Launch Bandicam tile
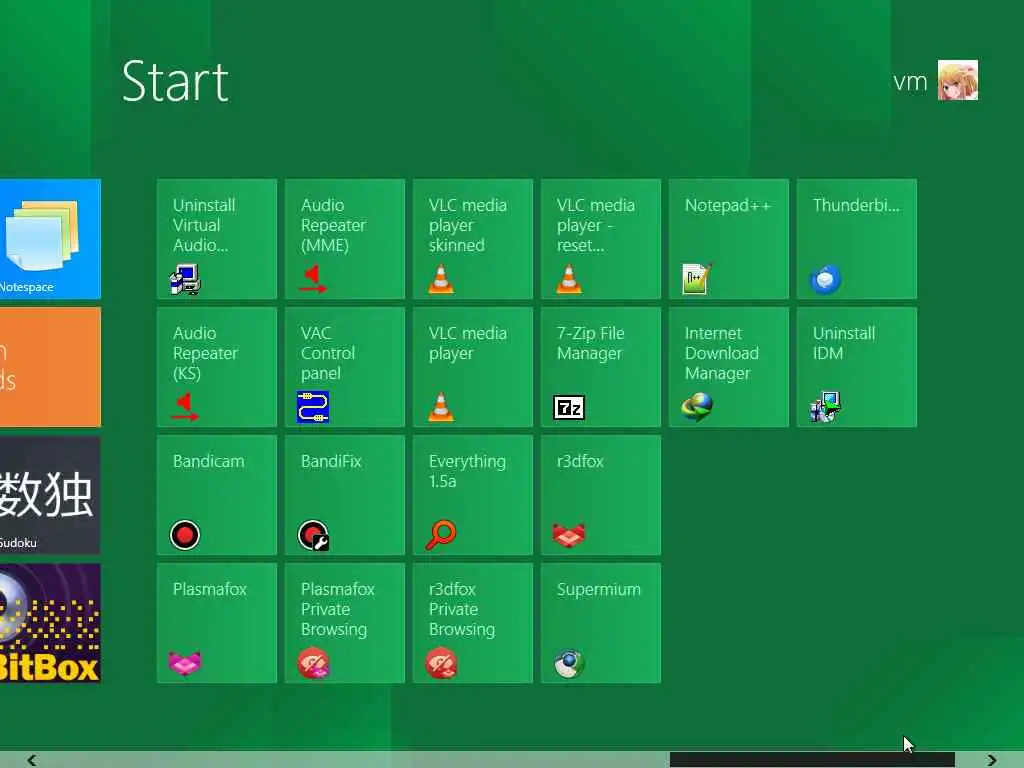The height and width of the screenshot is (768, 1024). (217, 495)
